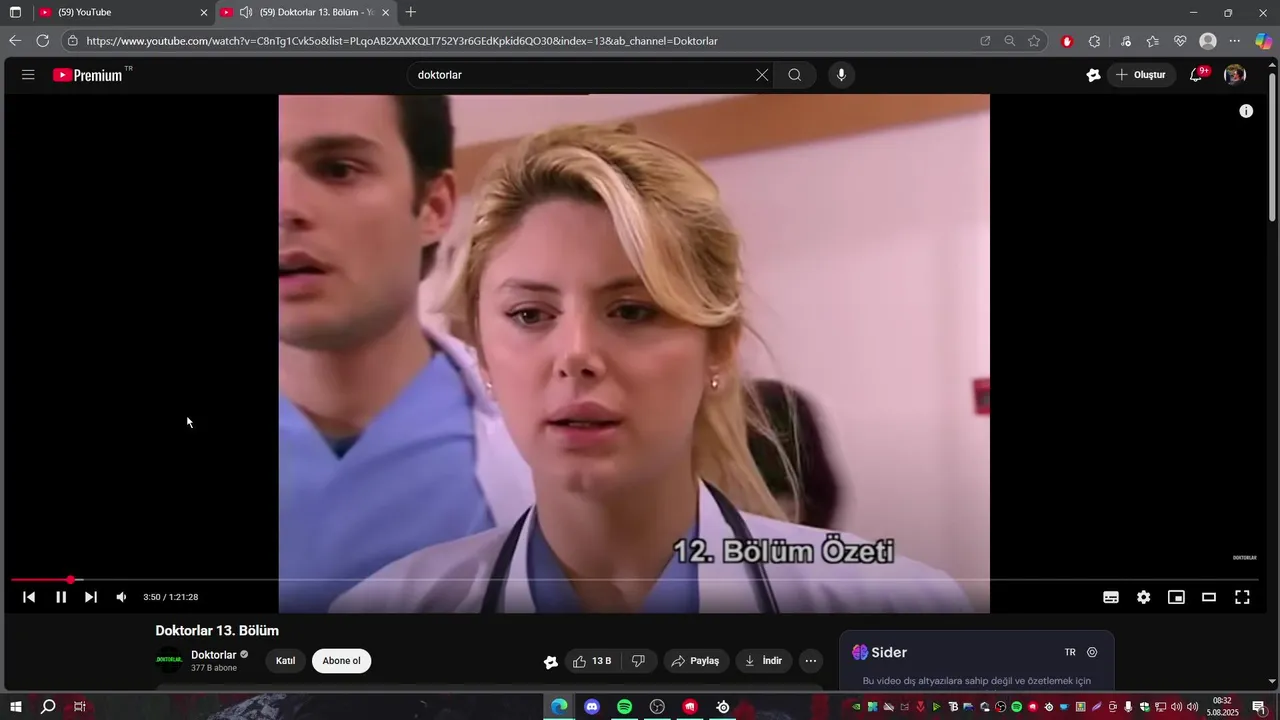Click the sparkle icon beside Oluştur
1280x720 pixels.
[x=1093, y=75]
